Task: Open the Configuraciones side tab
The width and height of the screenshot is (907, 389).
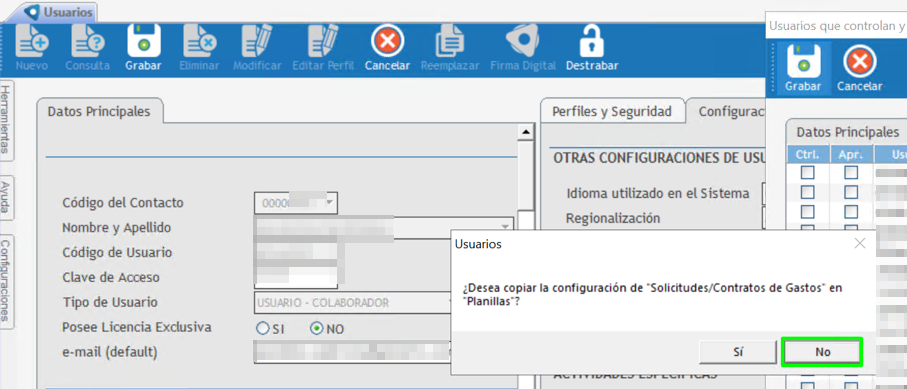Action: pos(6,281)
